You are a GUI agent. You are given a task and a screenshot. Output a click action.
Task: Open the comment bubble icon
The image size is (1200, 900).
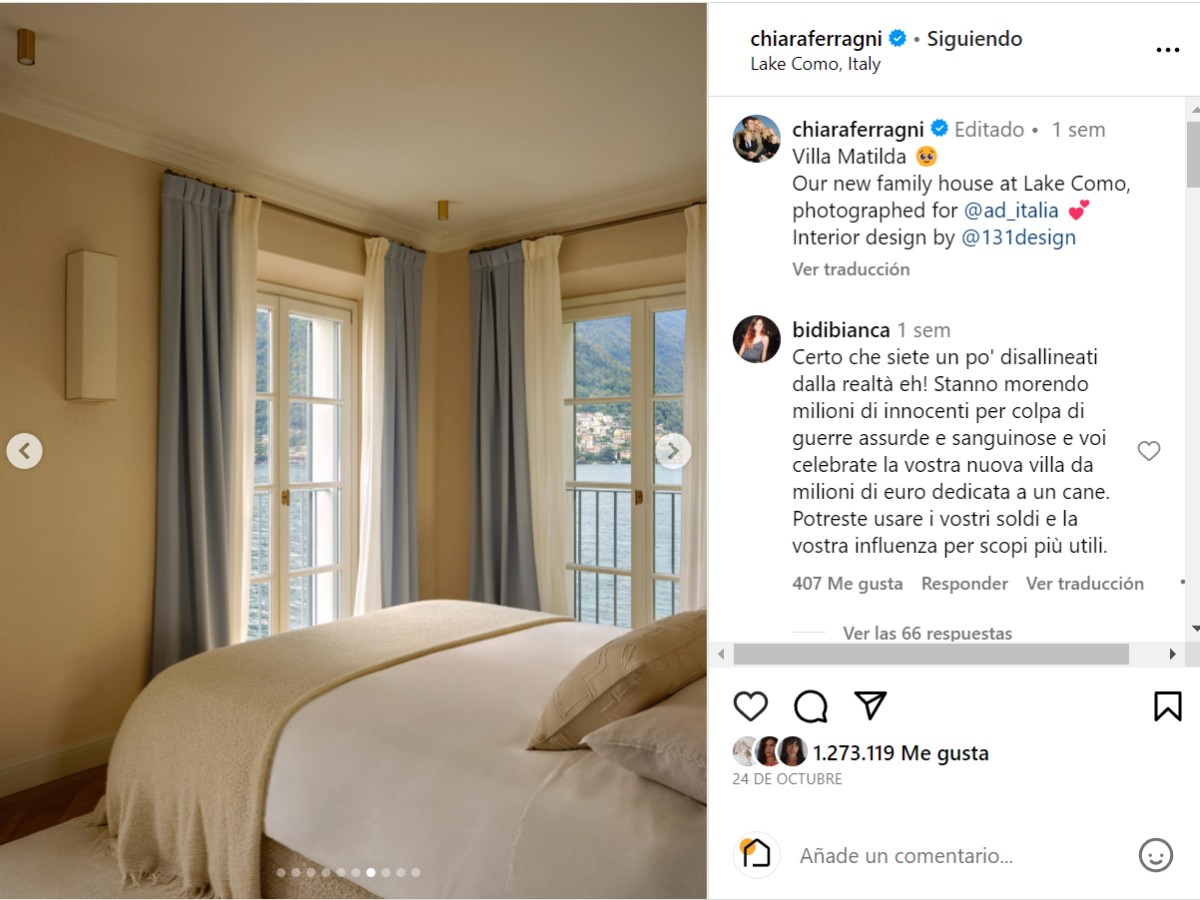(x=811, y=706)
